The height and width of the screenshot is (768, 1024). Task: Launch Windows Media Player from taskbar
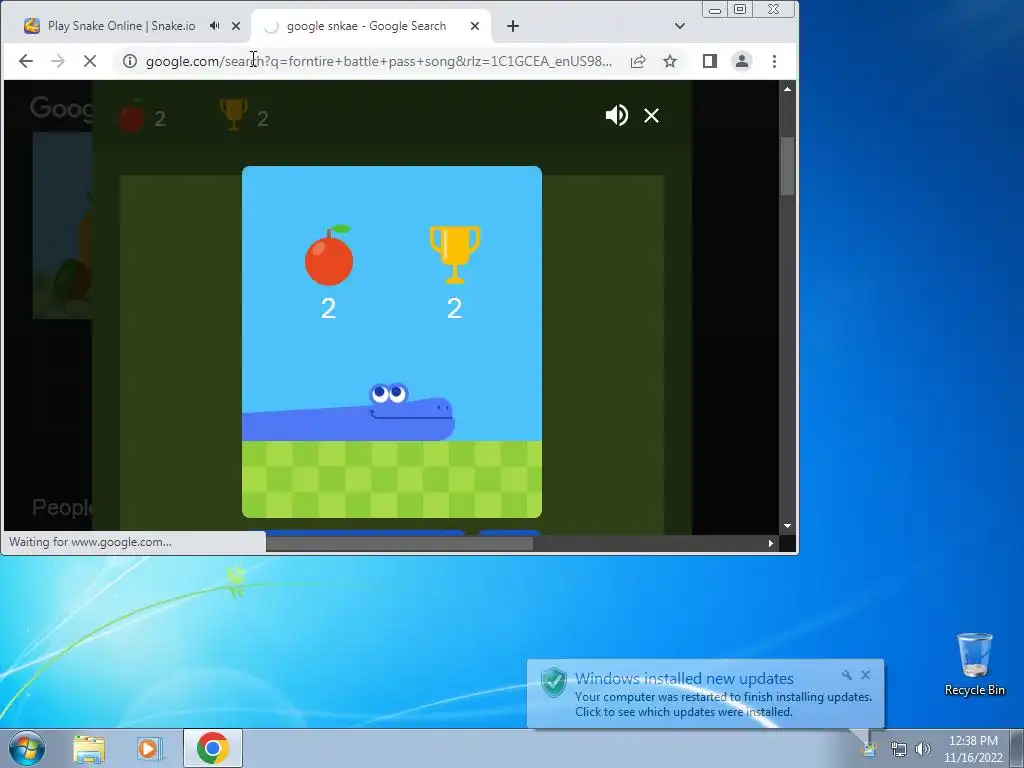(149, 749)
